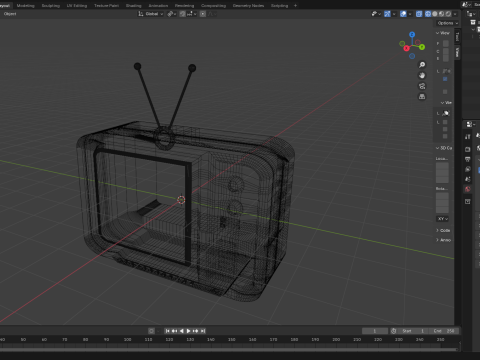This screenshot has width=480, height=360.
Task: Open the Tool vertical sidebar tab
Action: point(457,37)
